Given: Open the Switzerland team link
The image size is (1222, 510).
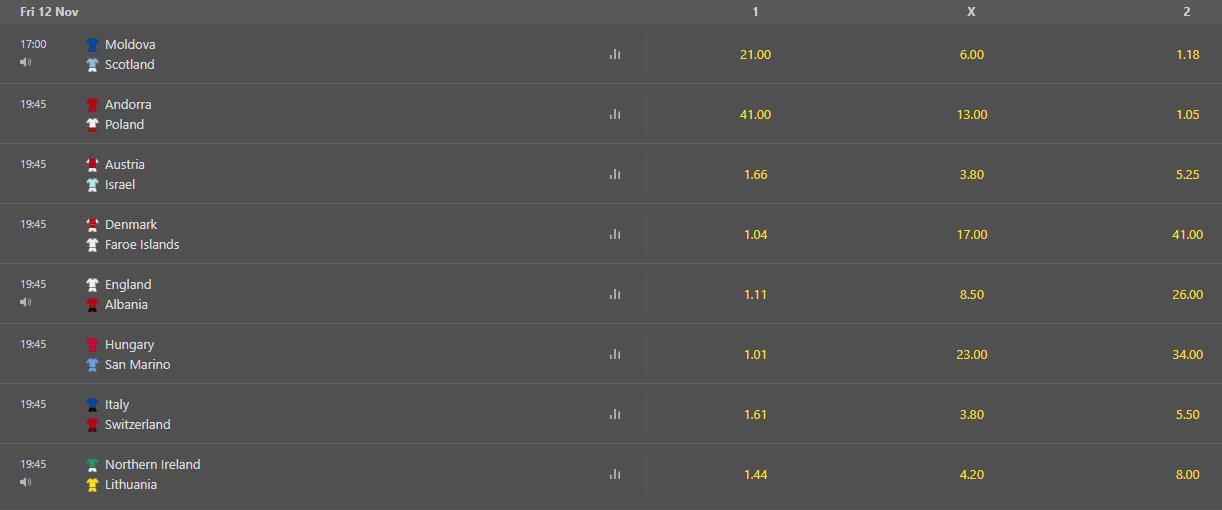Looking at the screenshot, I should 137,424.
